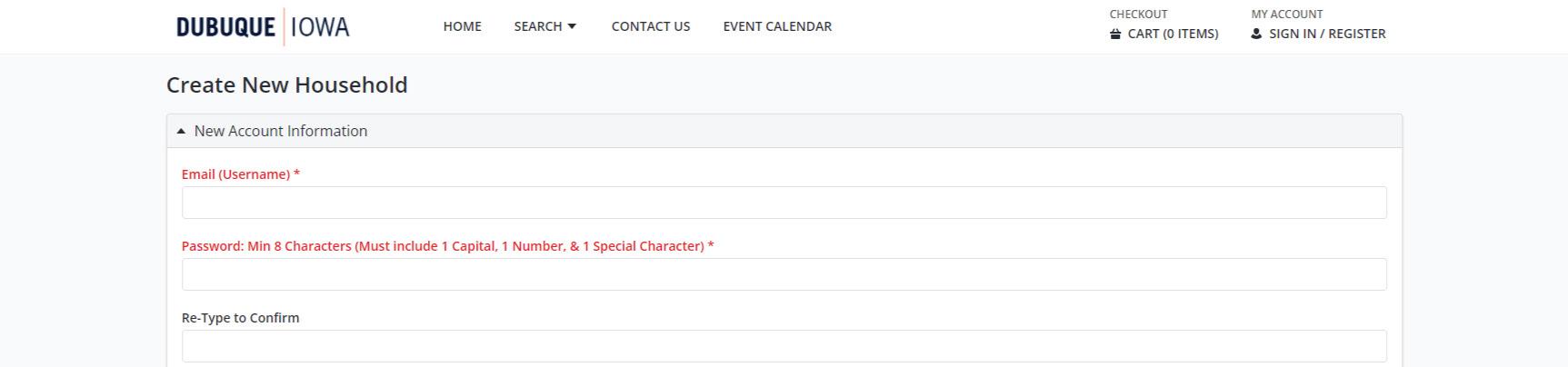
Task: Collapse the New Account Information triangle
Action: (x=181, y=131)
